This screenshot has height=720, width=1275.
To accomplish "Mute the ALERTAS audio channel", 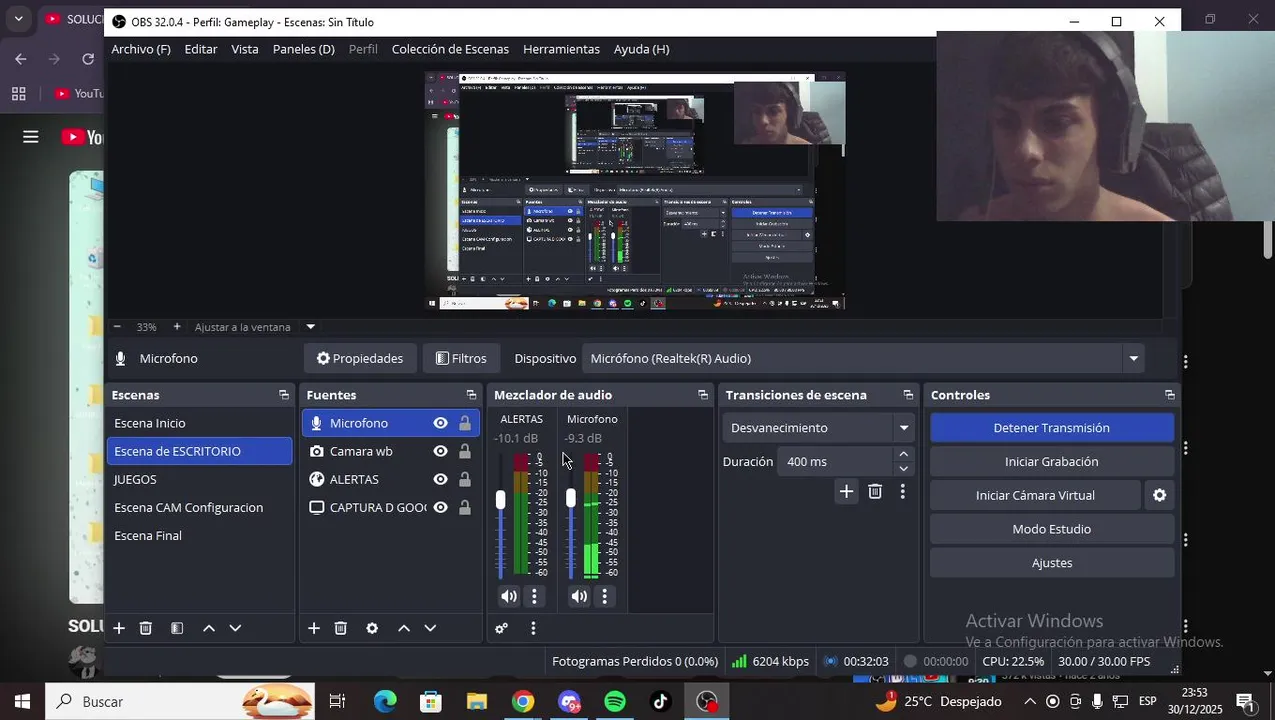I will click(x=510, y=596).
